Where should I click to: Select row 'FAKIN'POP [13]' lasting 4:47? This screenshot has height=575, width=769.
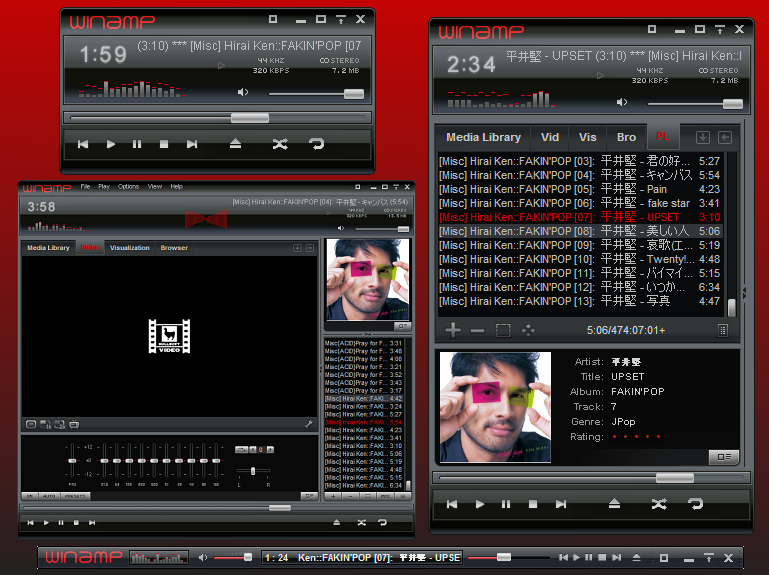(580, 301)
